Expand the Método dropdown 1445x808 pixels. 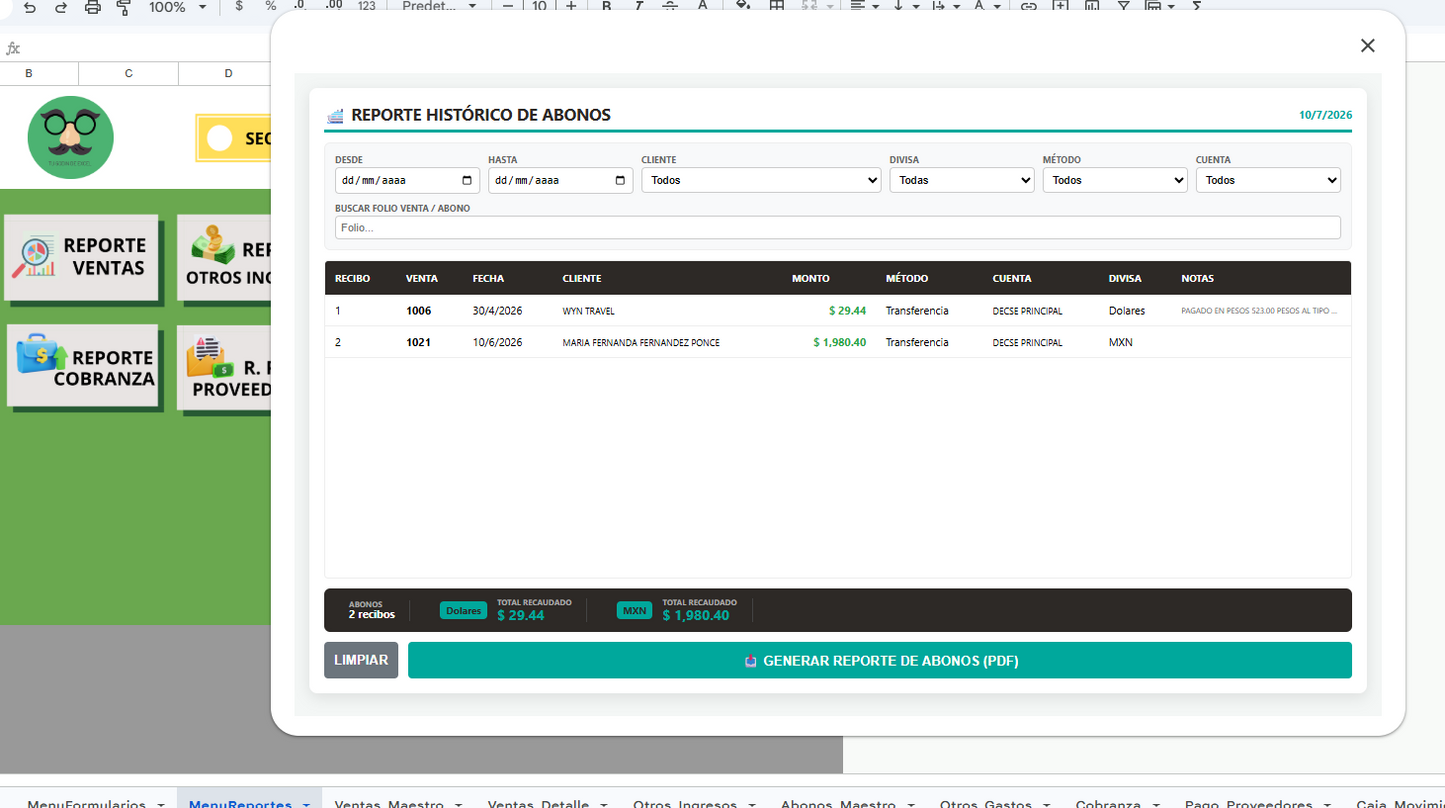click(x=1115, y=180)
